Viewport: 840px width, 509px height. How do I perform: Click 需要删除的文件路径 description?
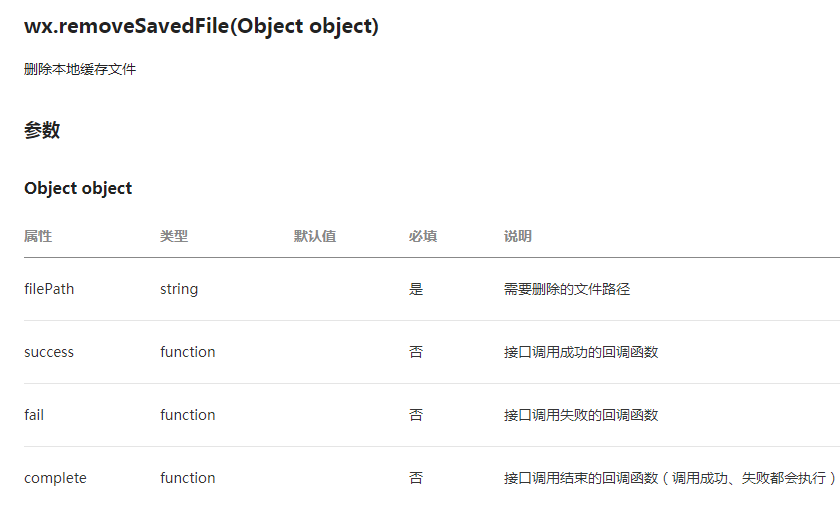(x=567, y=289)
